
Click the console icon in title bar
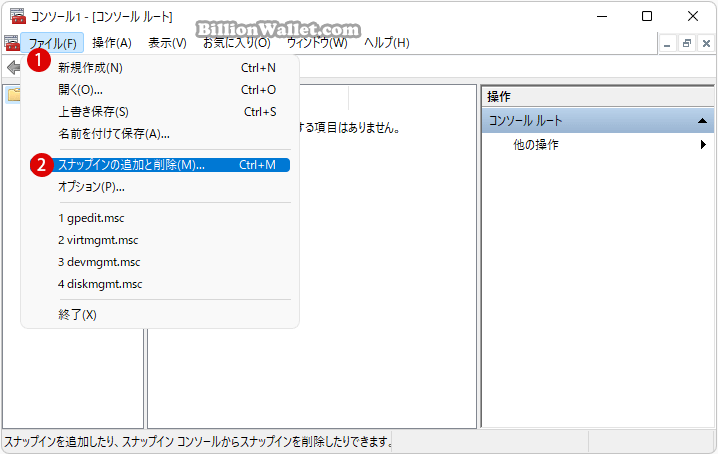[18, 16]
